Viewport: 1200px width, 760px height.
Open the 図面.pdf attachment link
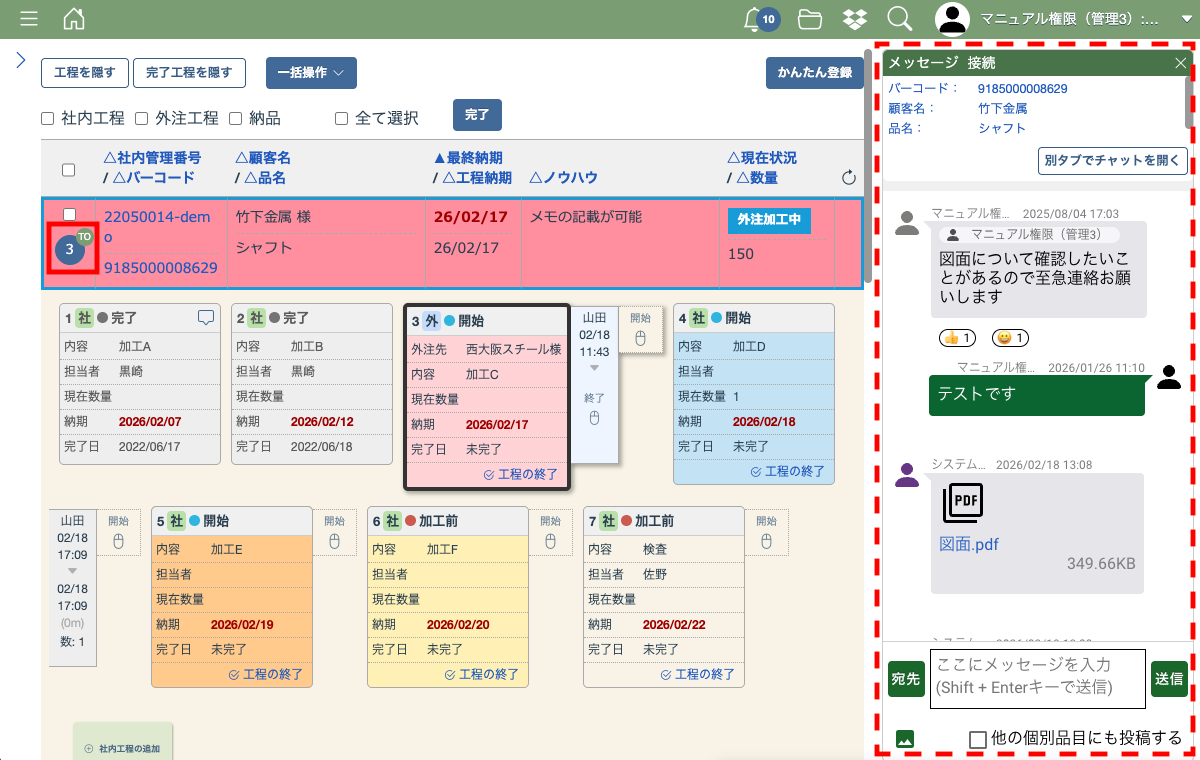click(x=968, y=545)
